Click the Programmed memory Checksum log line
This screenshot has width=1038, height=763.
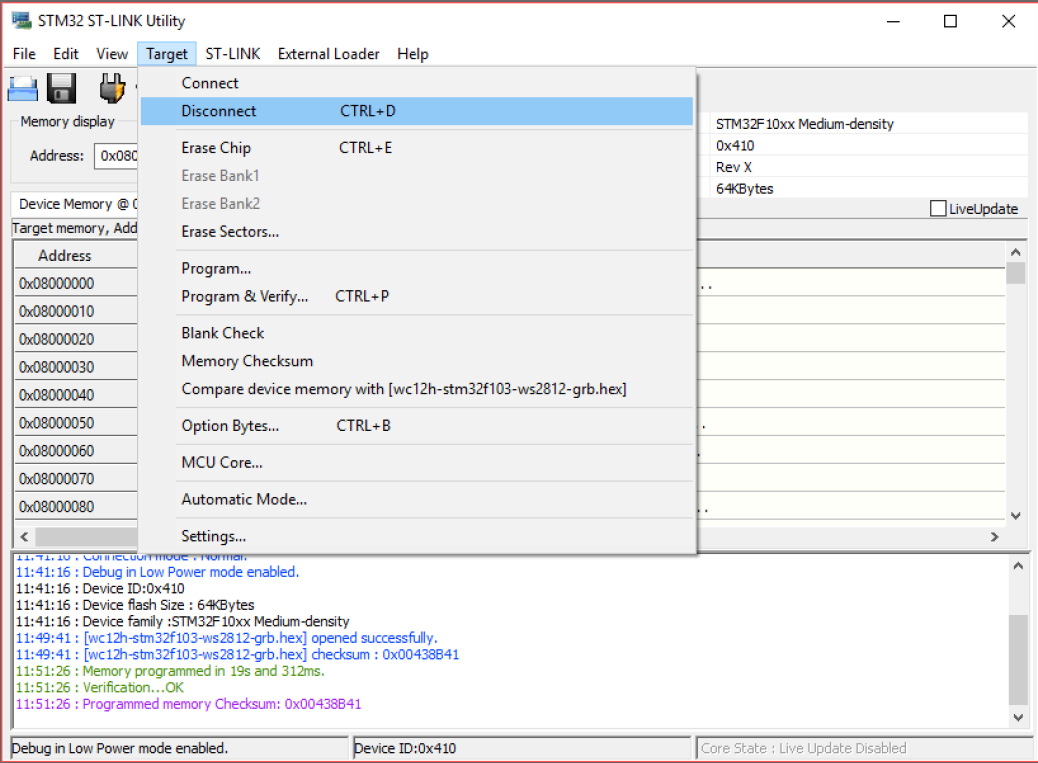[189, 704]
